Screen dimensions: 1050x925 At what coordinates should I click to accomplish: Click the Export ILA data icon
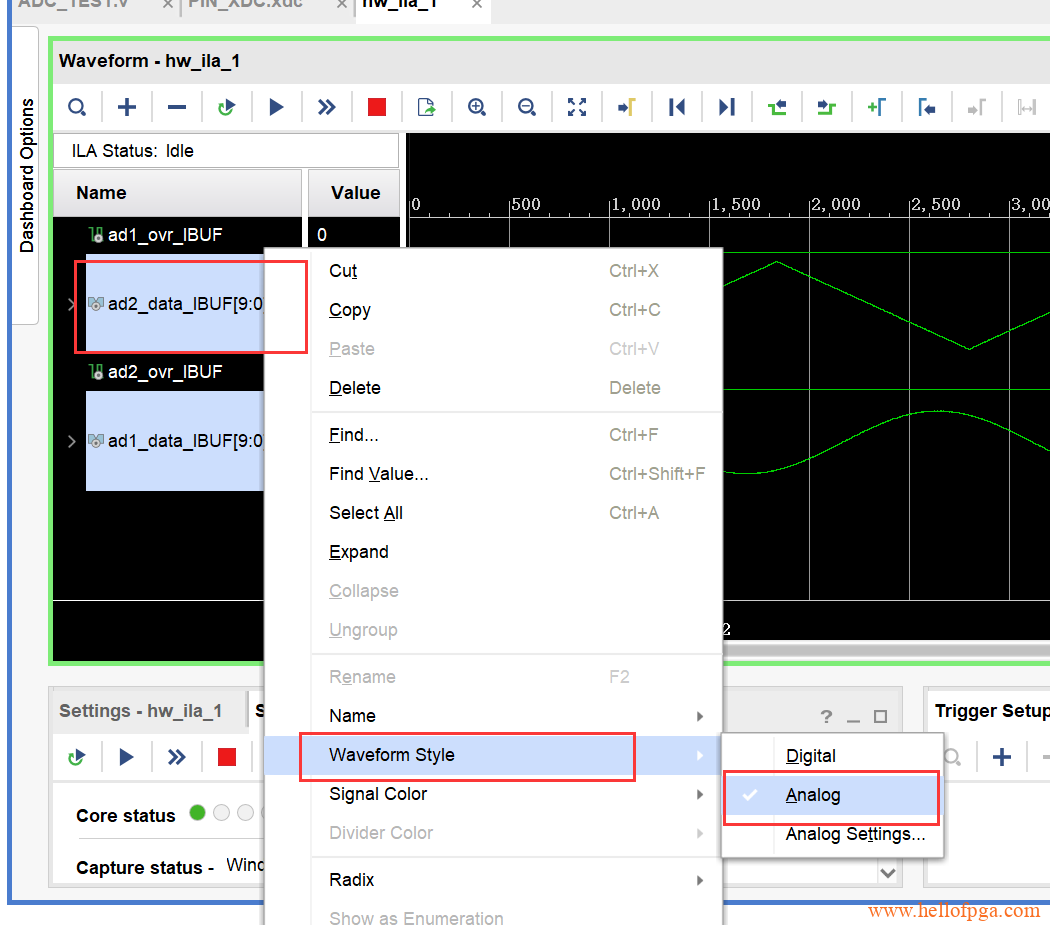pos(427,108)
